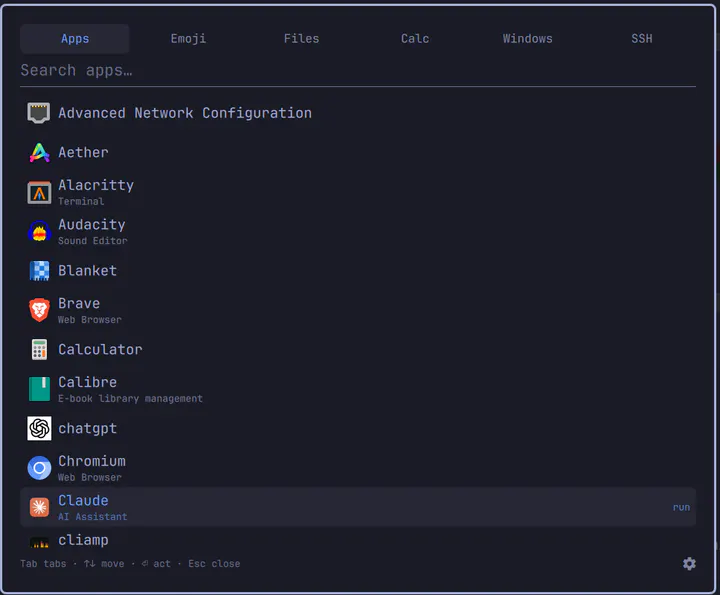Click E-book library management subtitle
Viewport: 720px width, 595px height.
(130, 399)
